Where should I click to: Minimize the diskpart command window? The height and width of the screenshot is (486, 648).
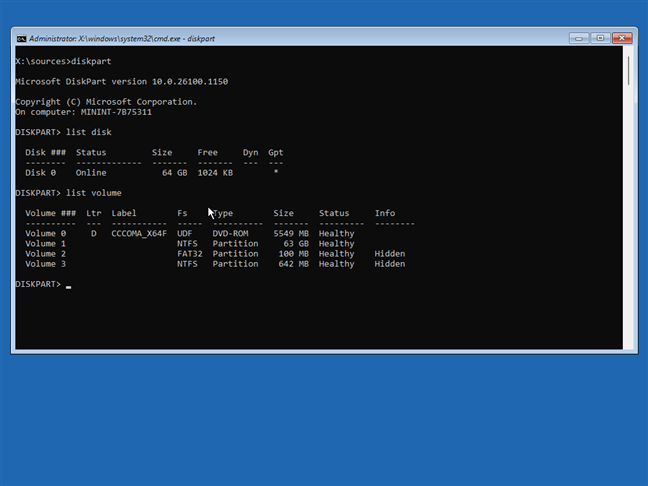pos(579,38)
